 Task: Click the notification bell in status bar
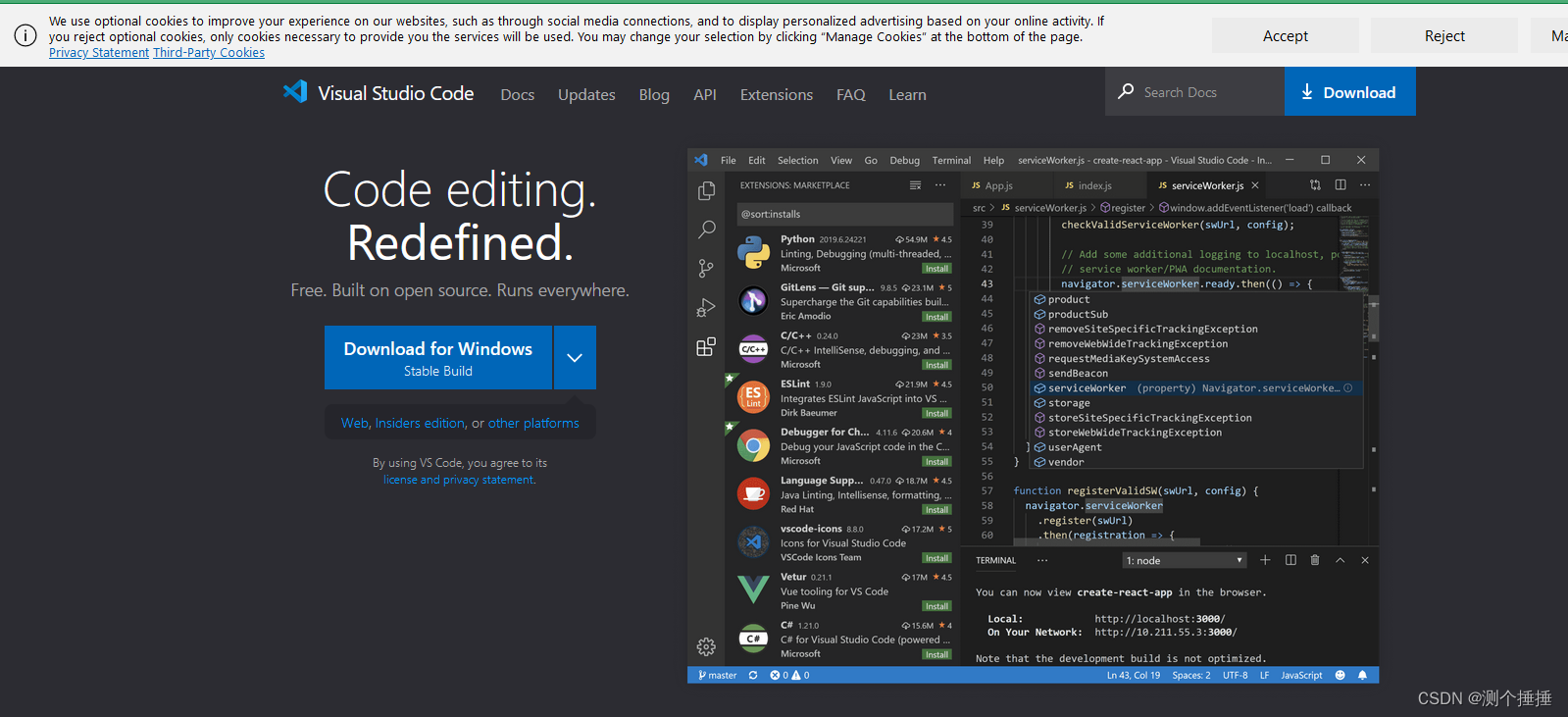tap(1362, 675)
